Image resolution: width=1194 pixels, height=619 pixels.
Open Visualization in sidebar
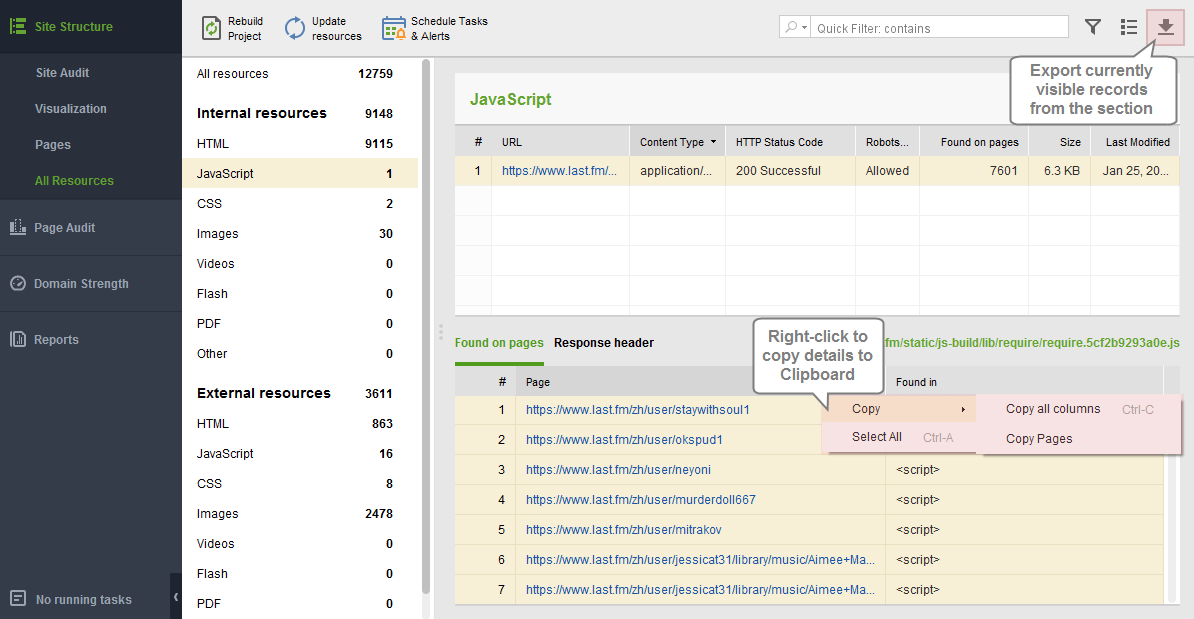pos(71,108)
